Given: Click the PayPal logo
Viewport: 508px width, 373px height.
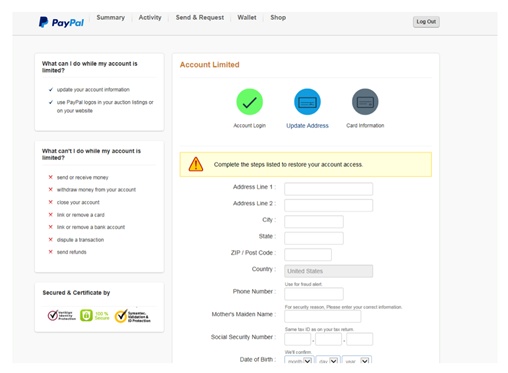Looking at the screenshot, I should coord(61,22).
